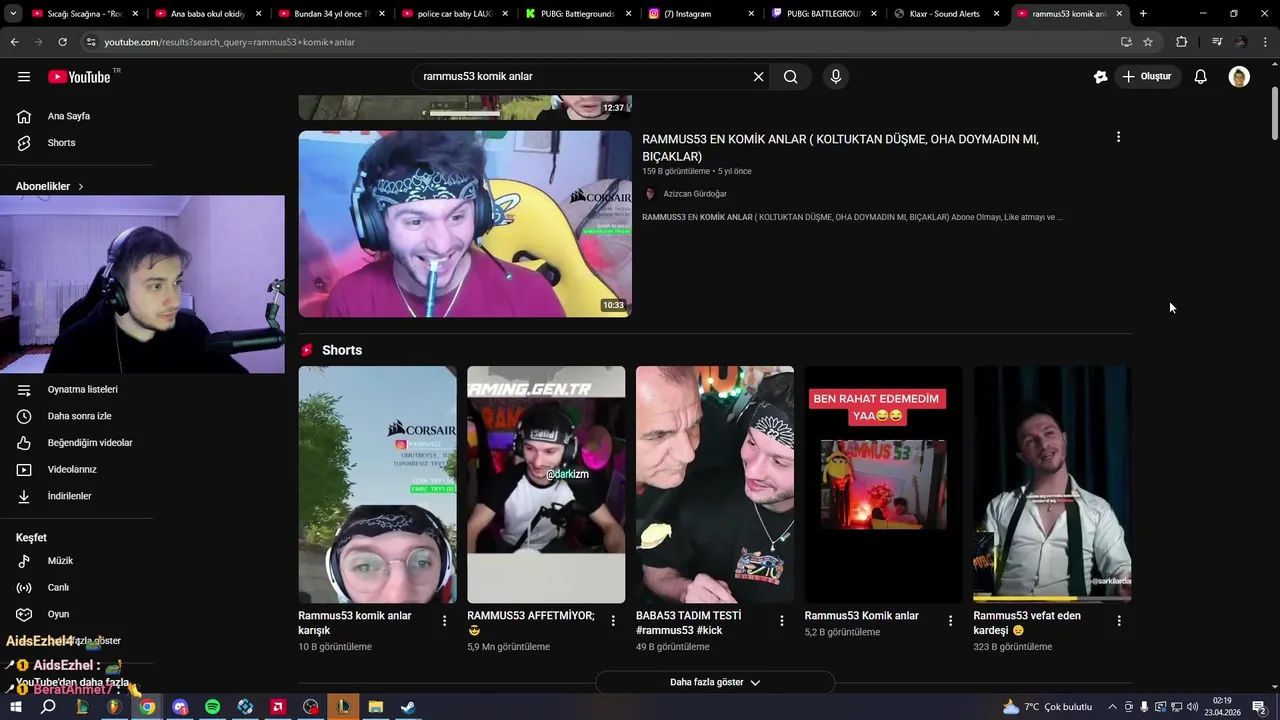Click title Rammus53 vefat eden kardeşi
The width and height of the screenshot is (1280, 720).
[1027, 623]
